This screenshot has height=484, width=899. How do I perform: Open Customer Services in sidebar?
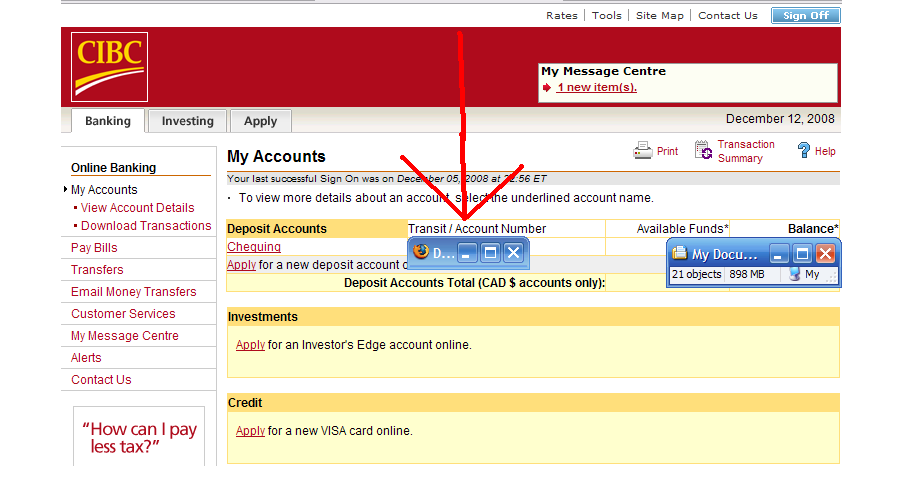[x=123, y=314]
